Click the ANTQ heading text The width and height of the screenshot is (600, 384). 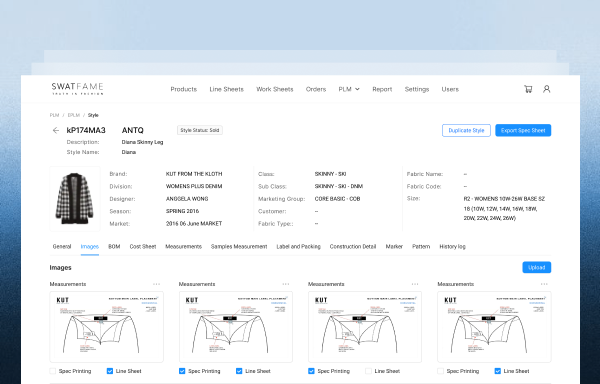pyautogui.click(x=132, y=130)
